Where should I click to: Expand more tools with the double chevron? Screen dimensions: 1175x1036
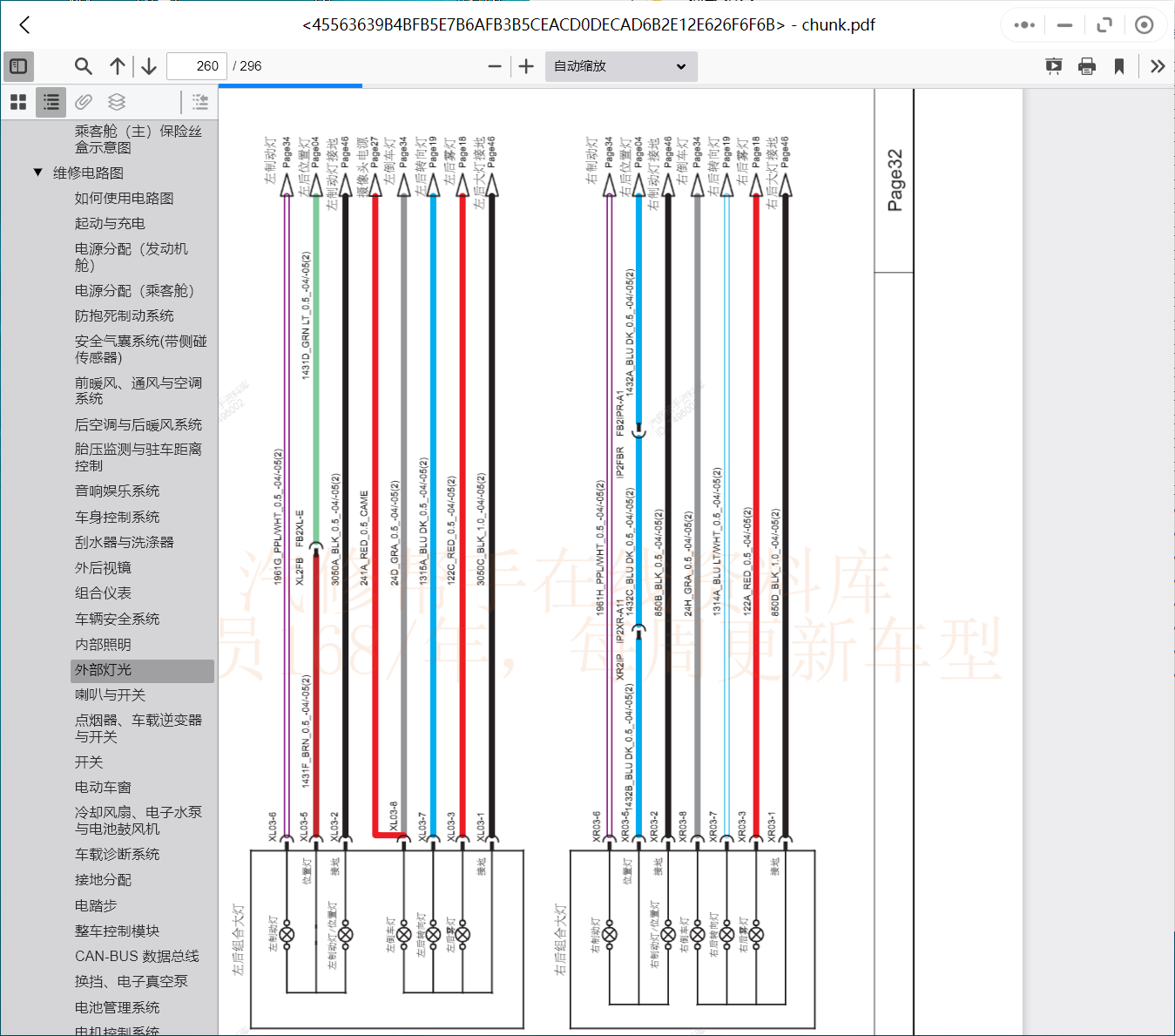click(x=1157, y=65)
